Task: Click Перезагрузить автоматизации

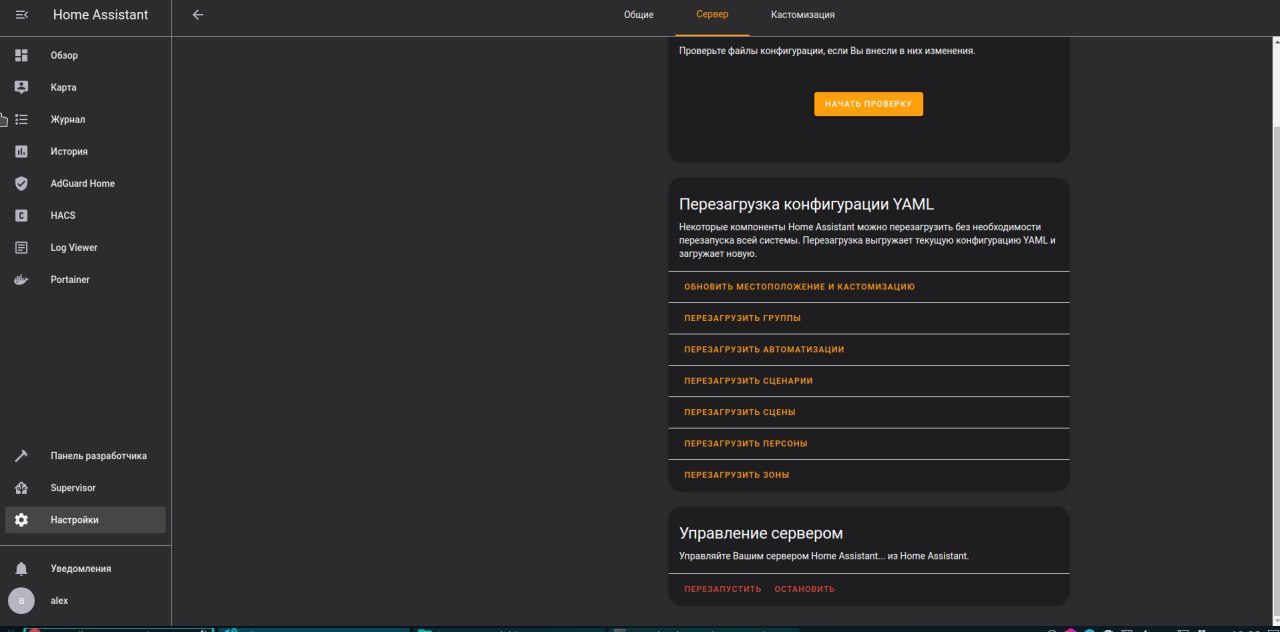Action: (764, 349)
